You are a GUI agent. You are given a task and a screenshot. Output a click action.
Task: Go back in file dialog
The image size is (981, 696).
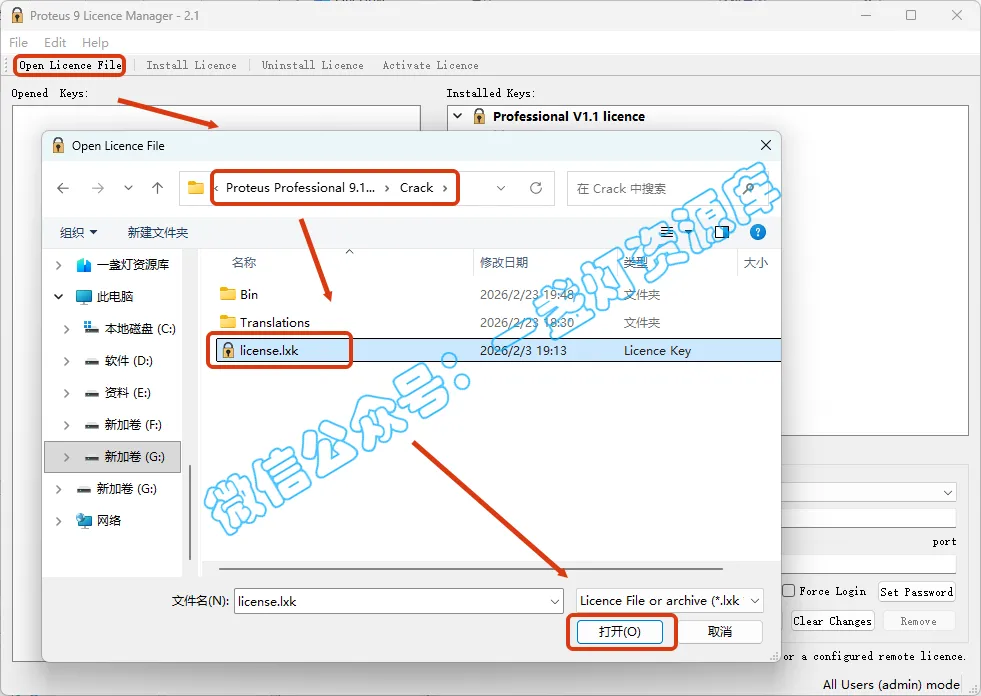coord(63,188)
